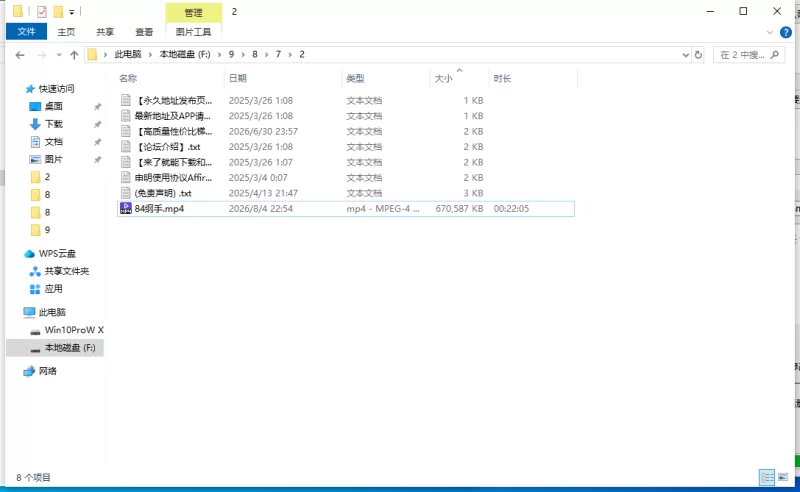800x492 pixels.
Task: Open WPS云盘 in navigation pane
Action: coord(57,253)
